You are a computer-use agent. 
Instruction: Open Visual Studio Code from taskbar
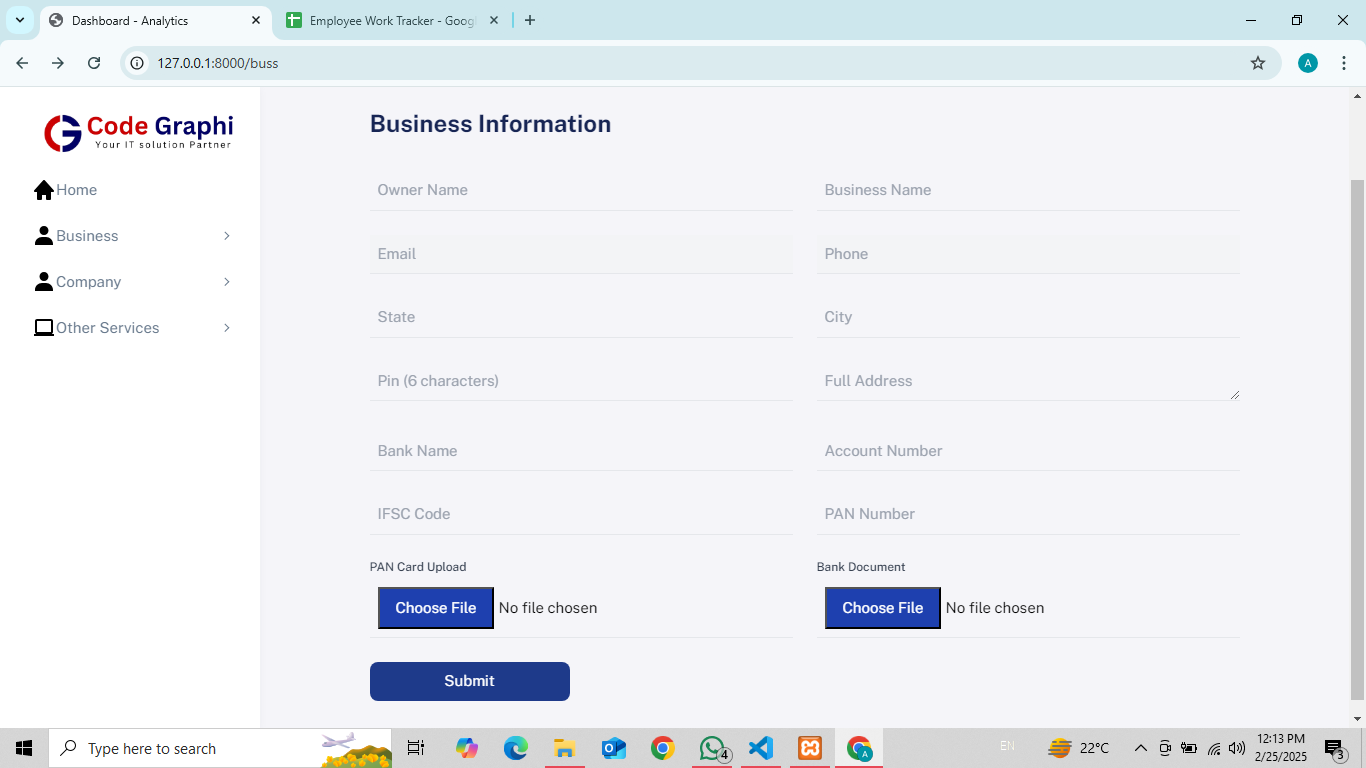tap(761, 748)
